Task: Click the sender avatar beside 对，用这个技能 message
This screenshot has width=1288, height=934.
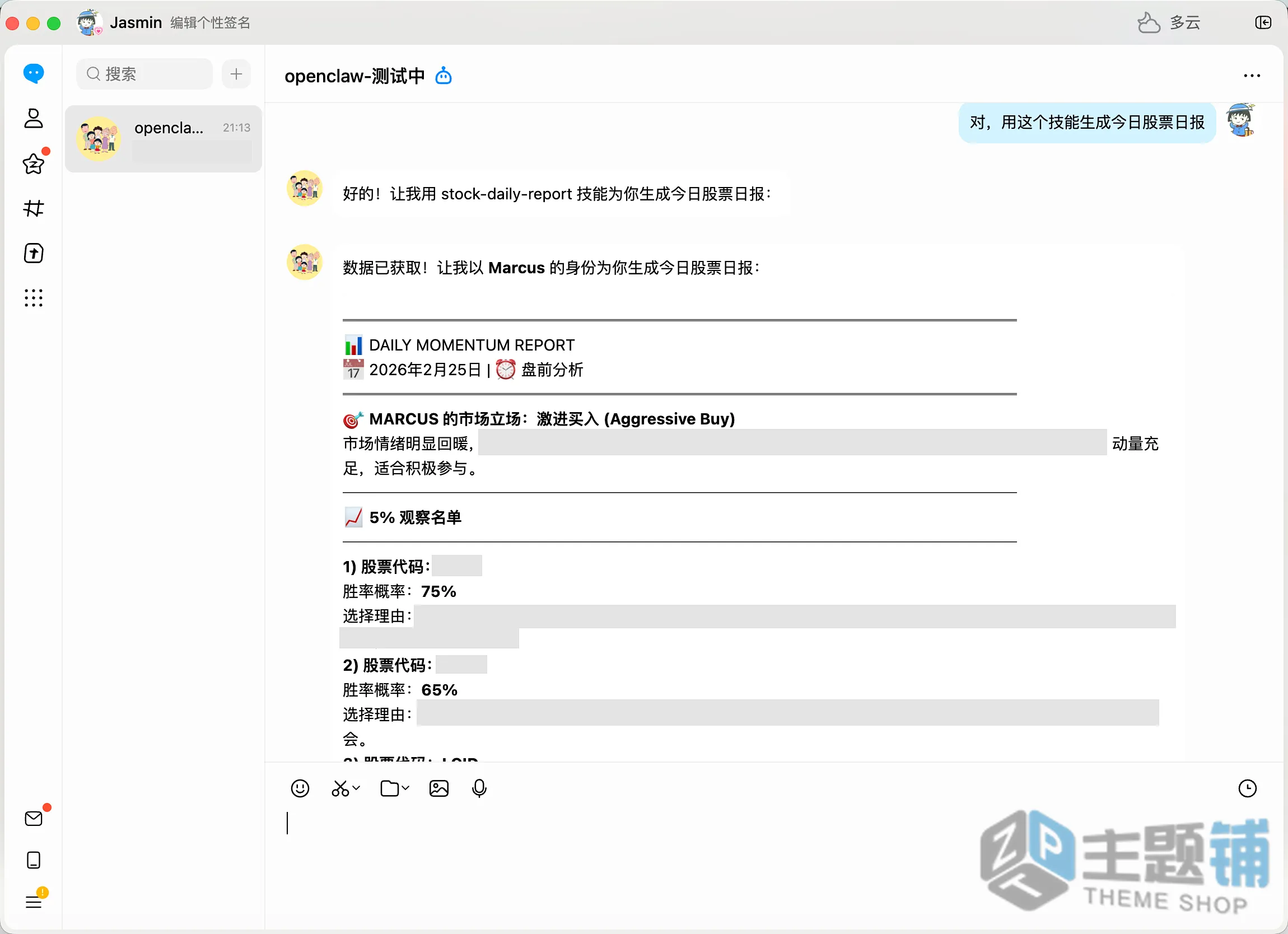Action: 1240,120
